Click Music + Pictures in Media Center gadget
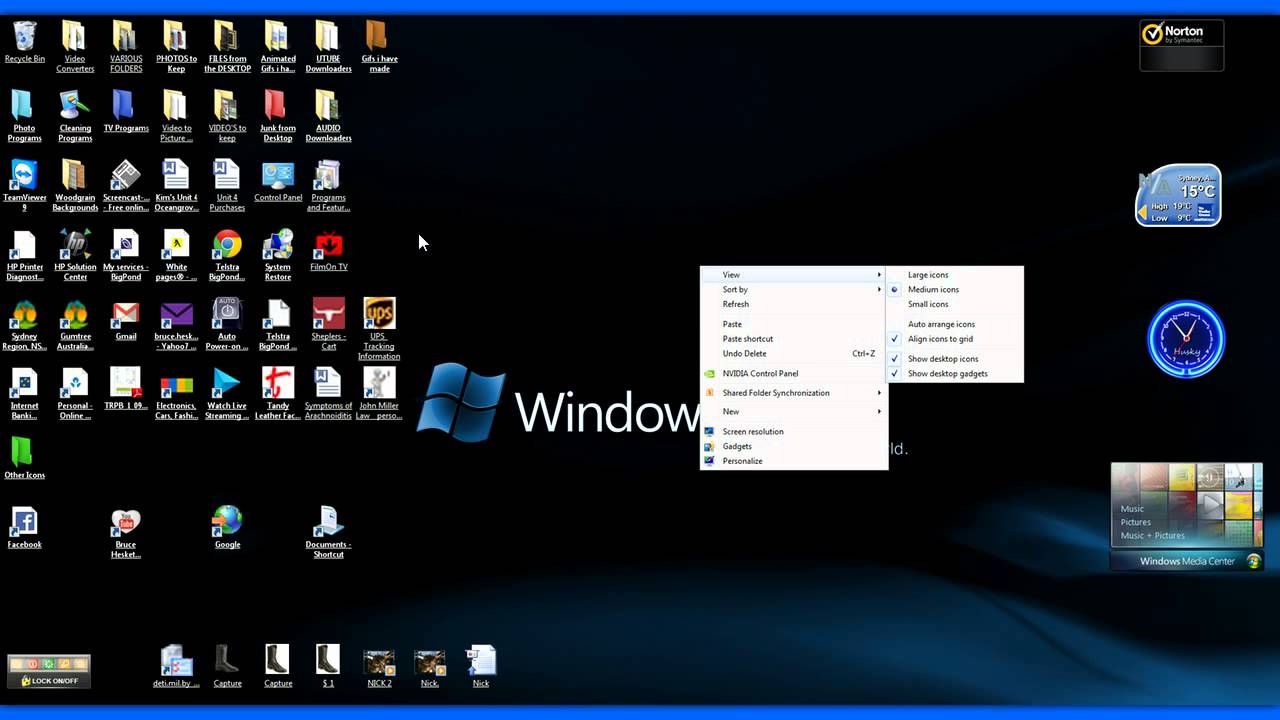The width and height of the screenshot is (1280, 720). pos(1152,535)
